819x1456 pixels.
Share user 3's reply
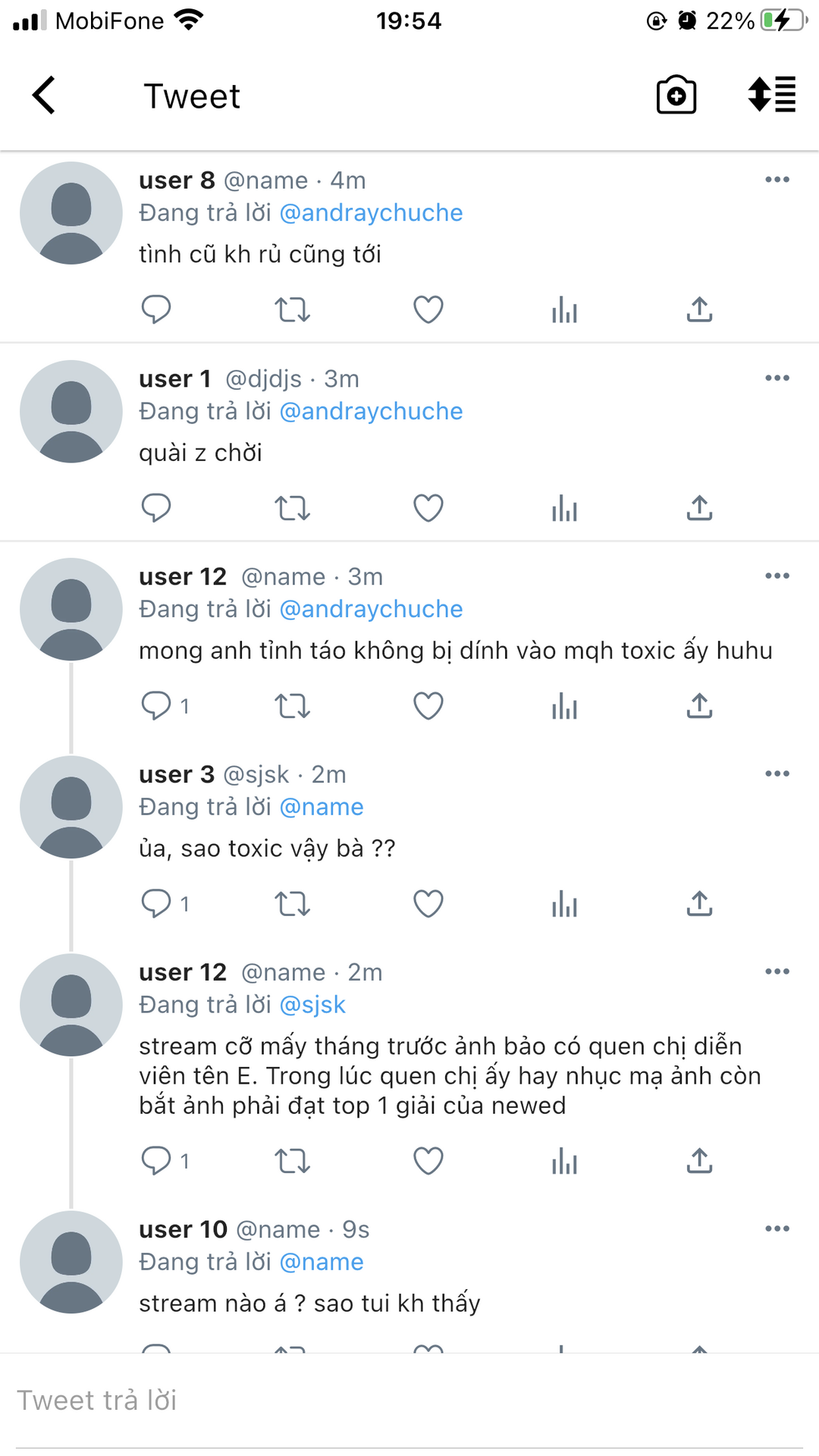(x=699, y=904)
